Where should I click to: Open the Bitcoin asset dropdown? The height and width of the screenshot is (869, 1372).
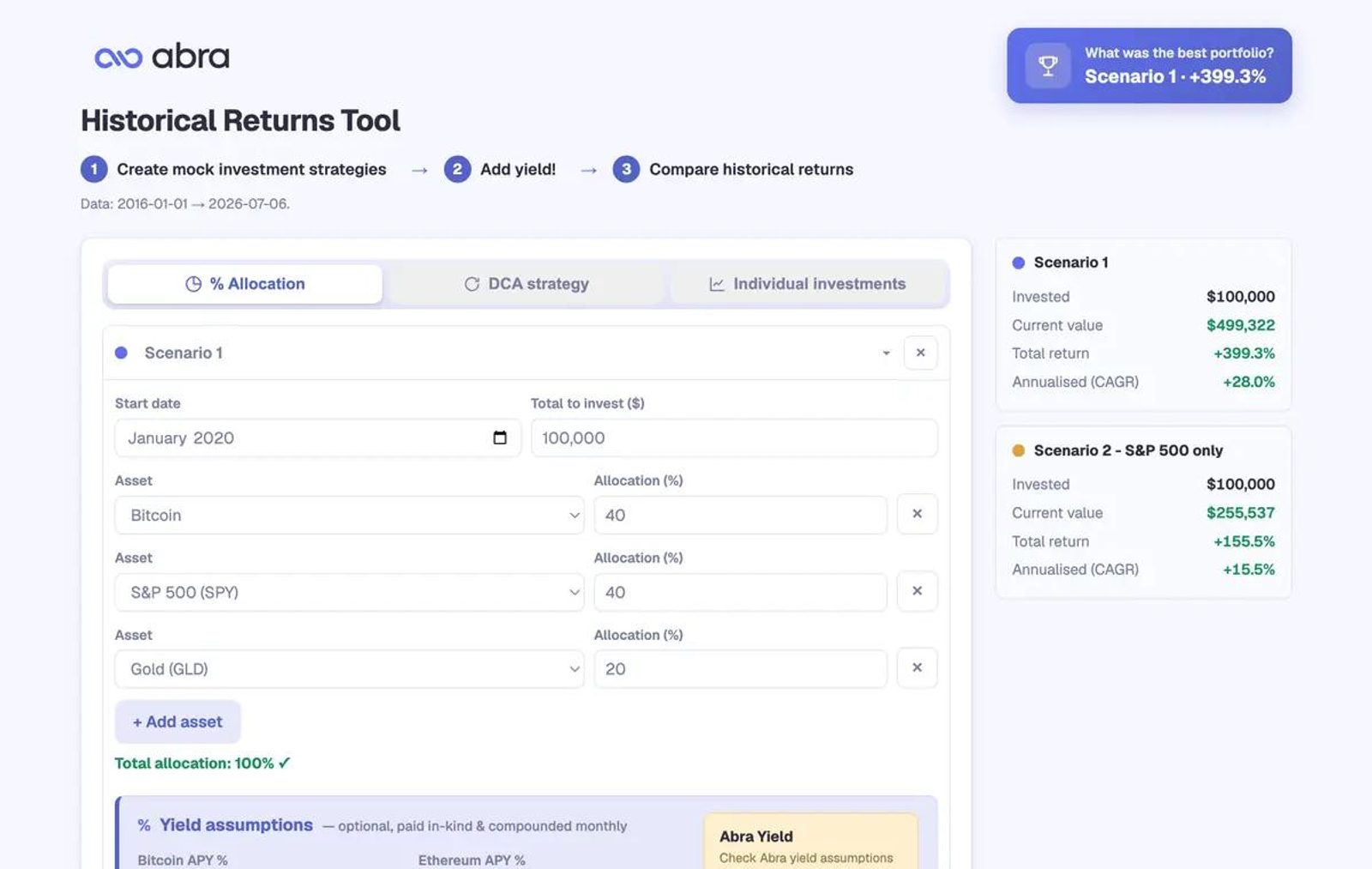(x=349, y=515)
